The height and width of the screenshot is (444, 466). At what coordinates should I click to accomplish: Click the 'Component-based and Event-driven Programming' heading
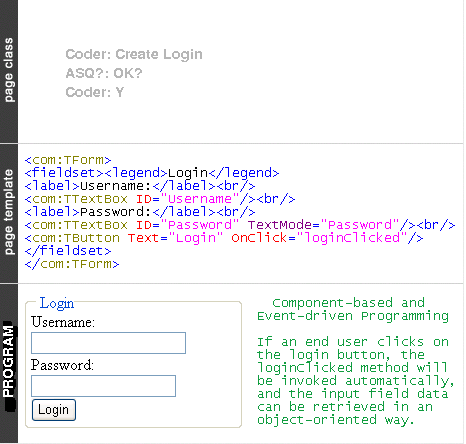[353, 309]
